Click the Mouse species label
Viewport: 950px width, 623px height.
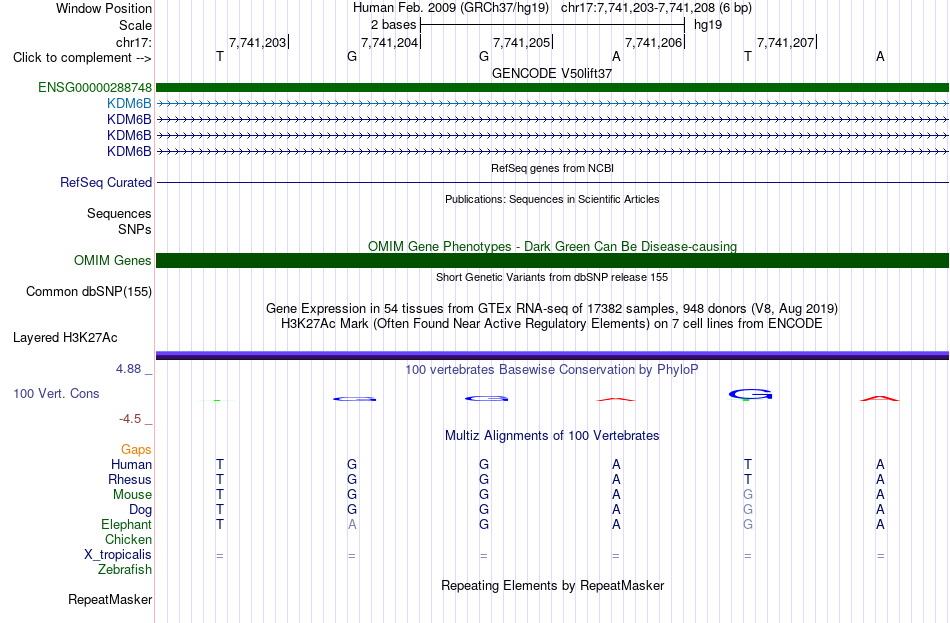pos(132,495)
